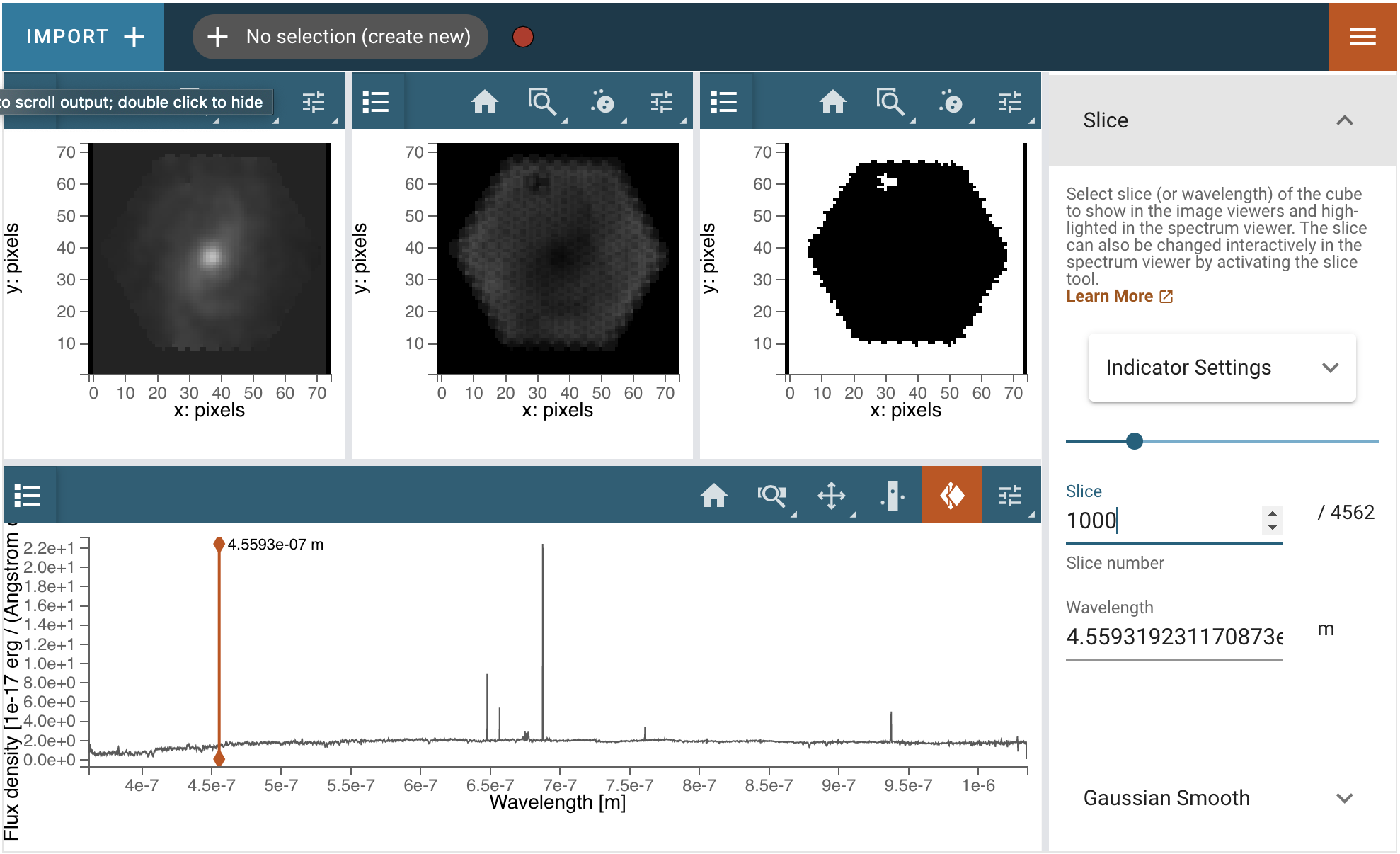Select middle viewer box zoom tool
1400x854 pixels.
(x=543, y=103)
